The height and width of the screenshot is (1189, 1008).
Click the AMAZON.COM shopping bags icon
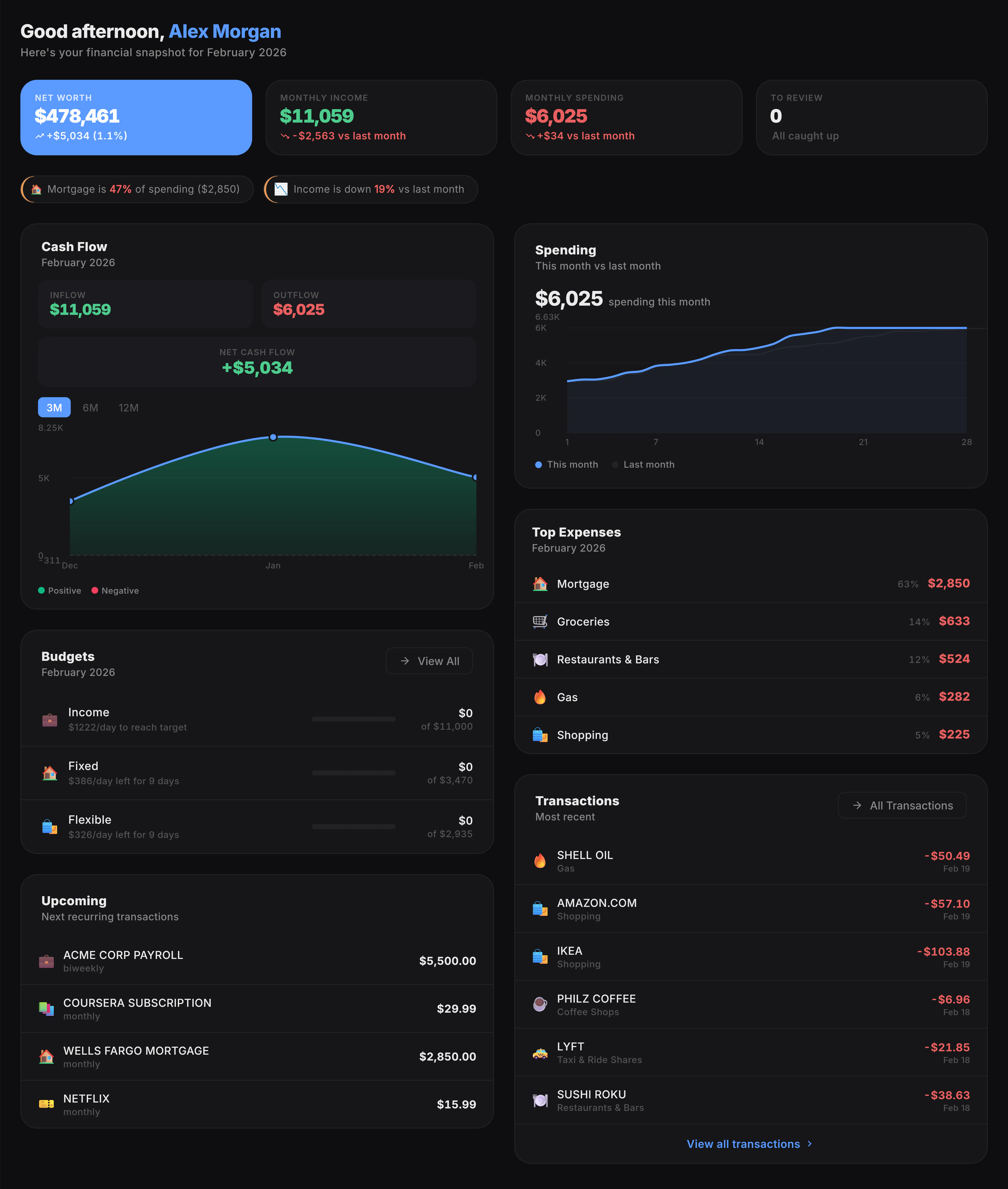tap(540, 909)
